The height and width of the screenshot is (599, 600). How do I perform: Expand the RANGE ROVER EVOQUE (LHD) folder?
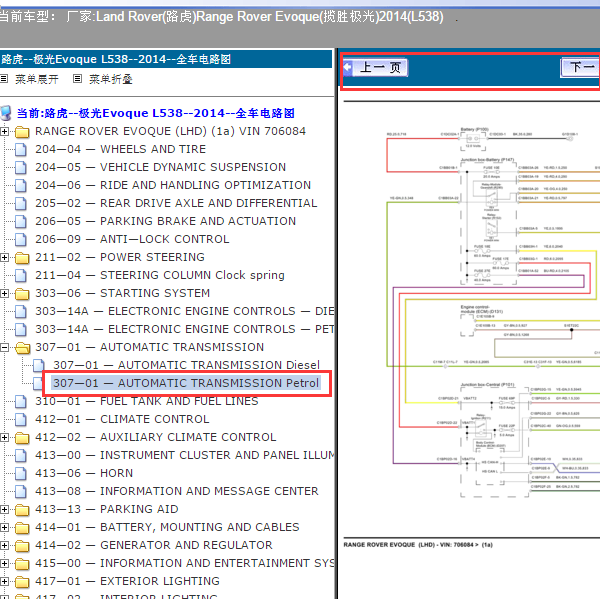(x=4, y=132)
